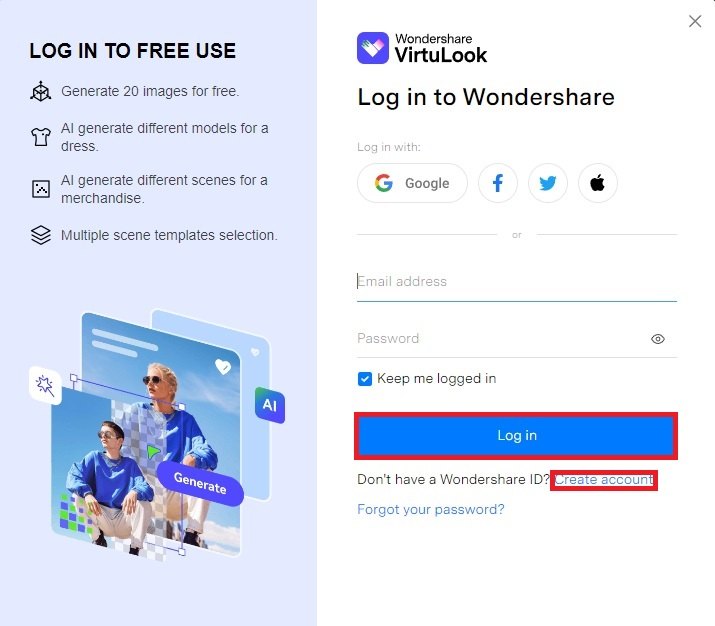Viewport: 715px width, 626px height.
Task: Uncheck Keep me logged in checkbox
Action: [365, 379]
